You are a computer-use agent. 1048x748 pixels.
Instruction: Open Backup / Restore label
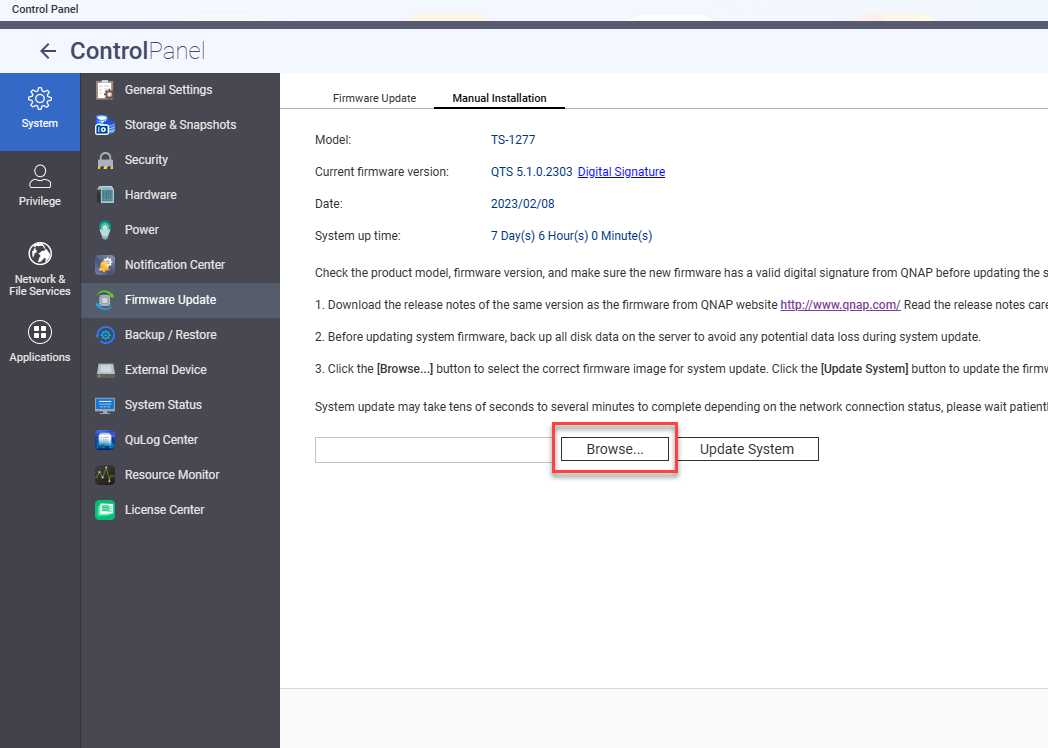coord(170,335)
